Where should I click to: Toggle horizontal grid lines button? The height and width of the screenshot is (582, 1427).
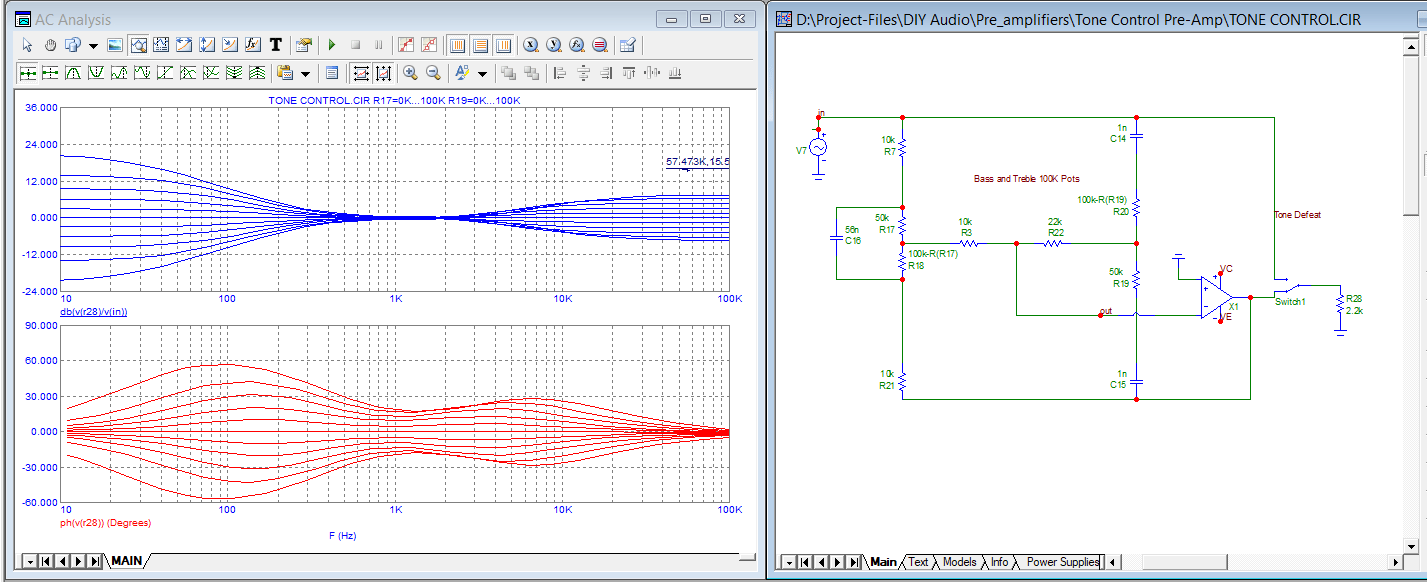pos(480,45)
